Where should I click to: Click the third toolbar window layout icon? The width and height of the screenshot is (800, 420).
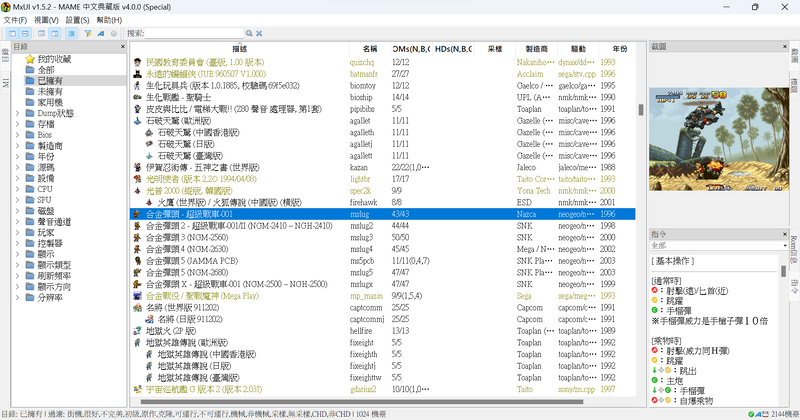[x=41, y=33]
